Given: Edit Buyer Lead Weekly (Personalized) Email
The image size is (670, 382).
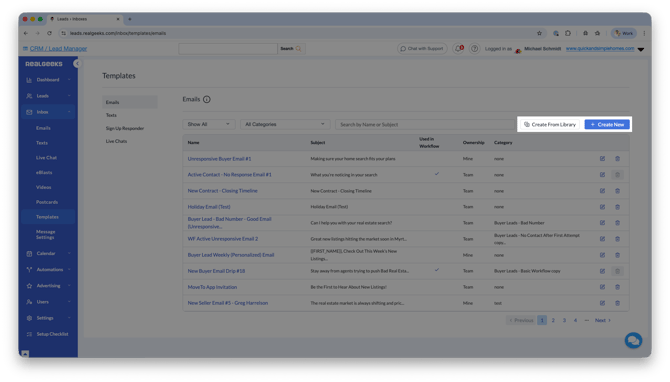Looking at the screenshot, I should point(602,255).
